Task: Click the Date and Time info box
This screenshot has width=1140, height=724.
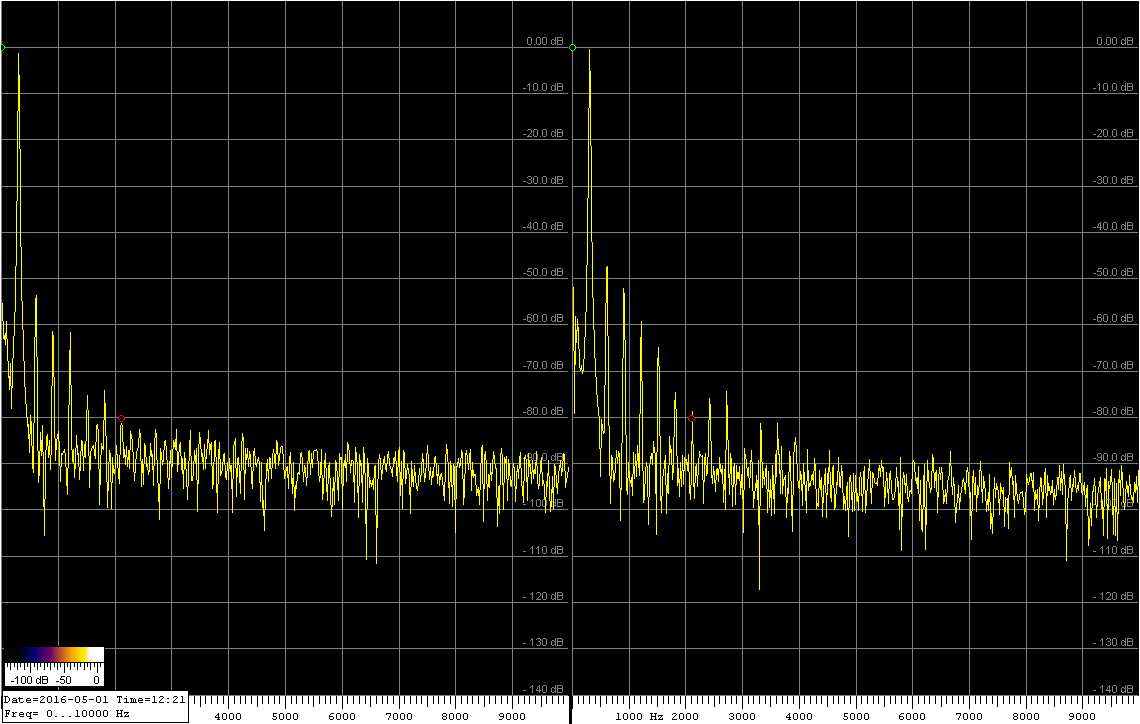Action: click(94, 700)
